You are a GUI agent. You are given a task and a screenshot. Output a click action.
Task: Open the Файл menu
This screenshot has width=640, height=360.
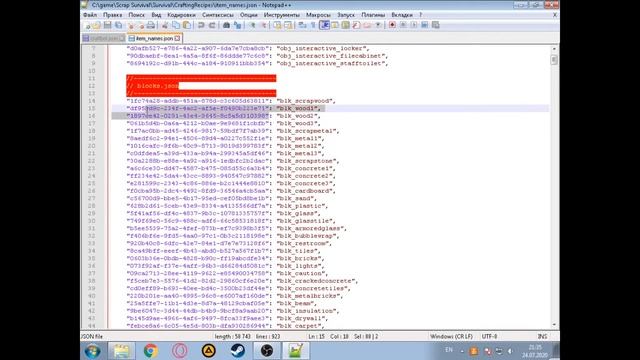[x=90, y=15]
